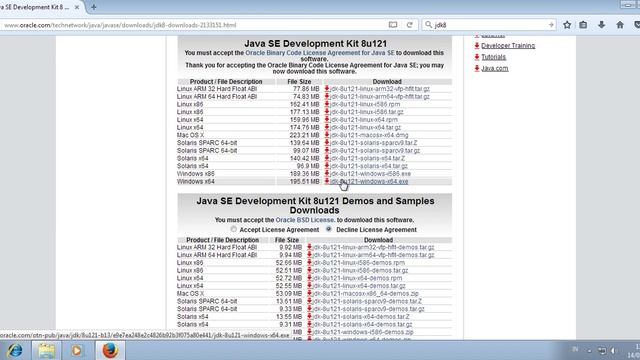
Task: Download jdk-8u121-linux-x64.tar.gz
Action: 365,127
